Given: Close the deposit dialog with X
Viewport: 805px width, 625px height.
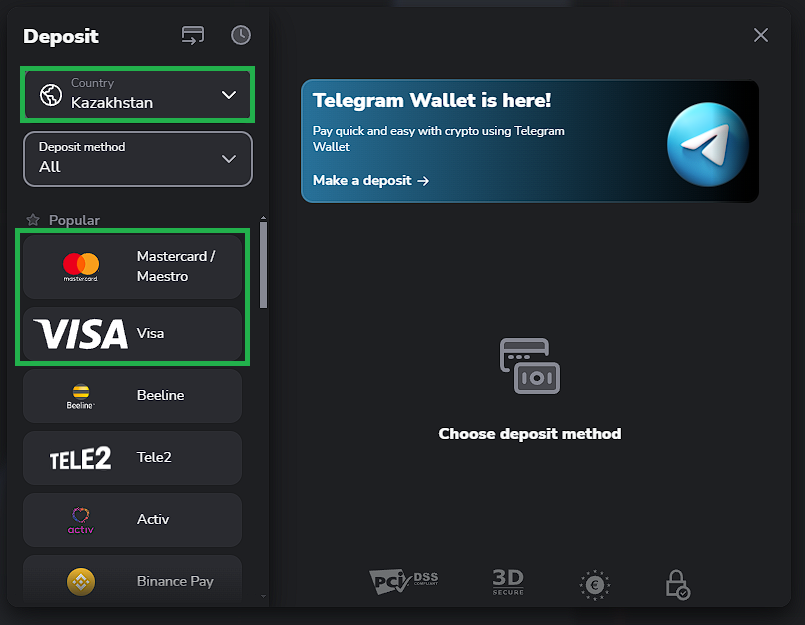Looking at the screenshot, I should (761, 35).
